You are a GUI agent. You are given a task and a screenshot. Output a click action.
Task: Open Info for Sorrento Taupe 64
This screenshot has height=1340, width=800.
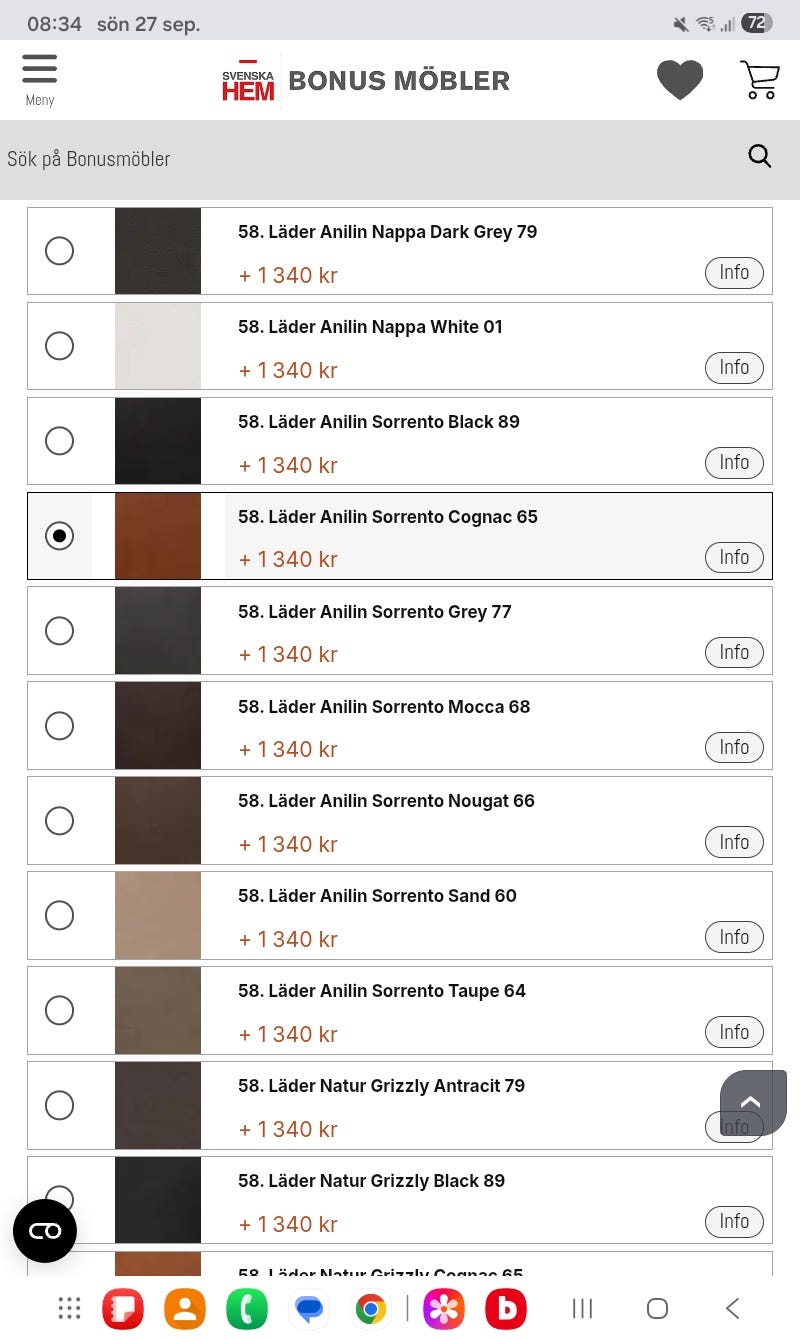tap(734, 1032)
